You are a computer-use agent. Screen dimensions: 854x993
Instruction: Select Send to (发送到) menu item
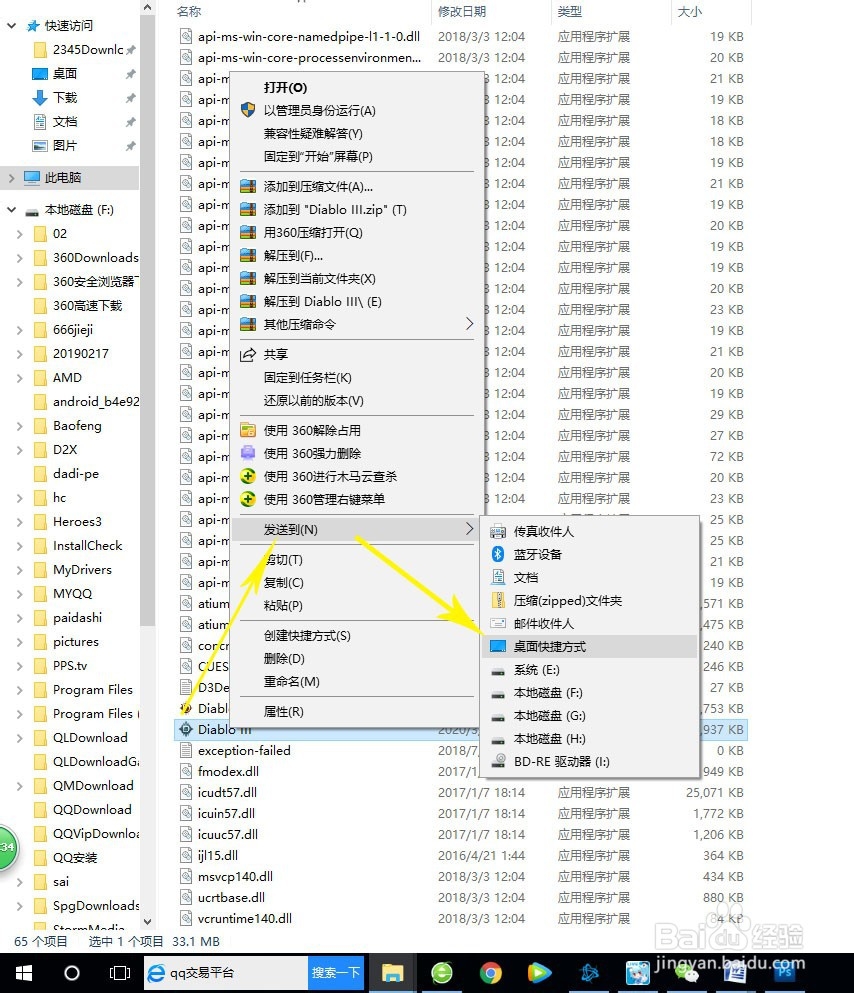[356, 529]
